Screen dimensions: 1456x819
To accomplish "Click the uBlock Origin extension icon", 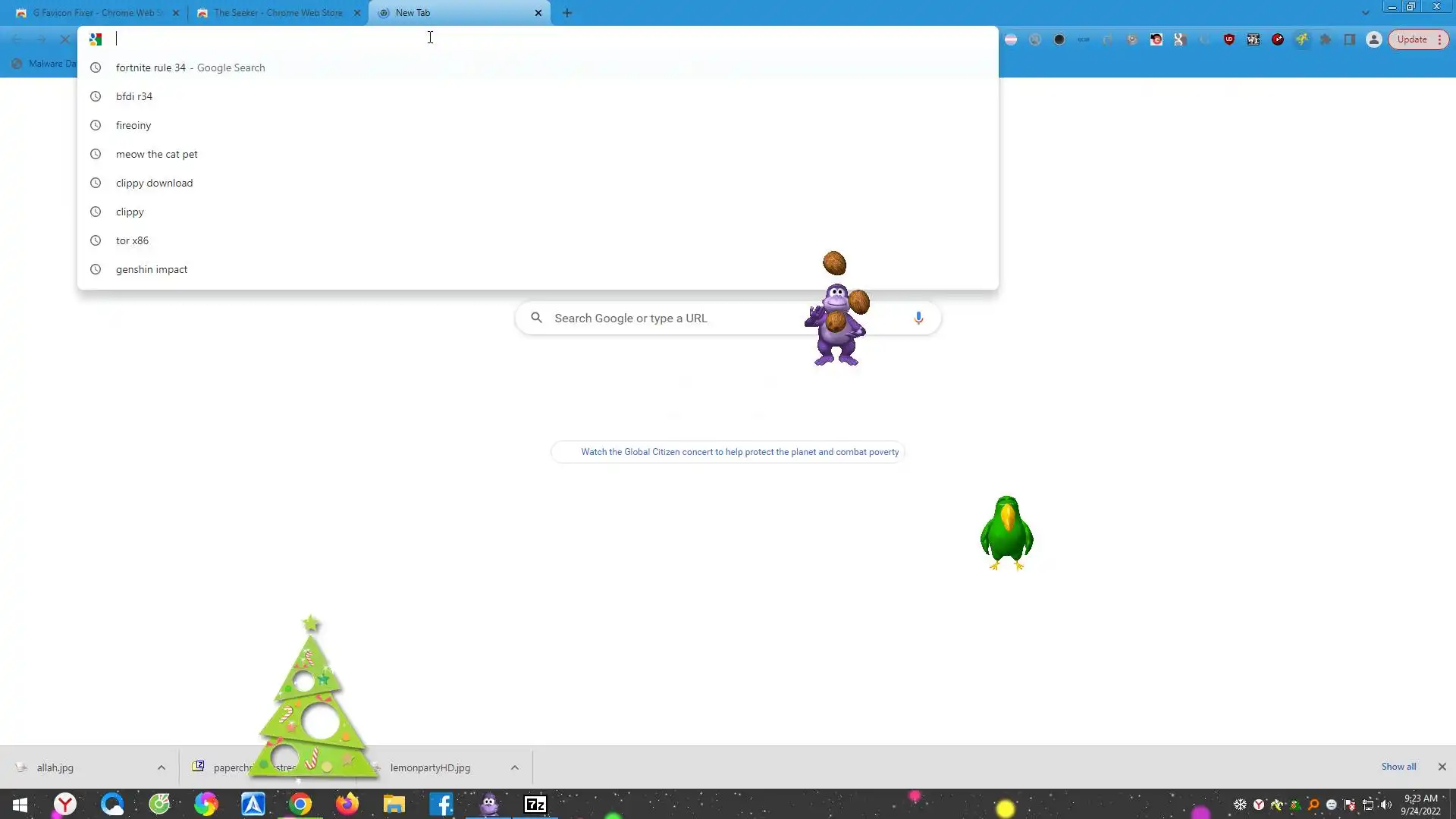I will [1228, 39].
